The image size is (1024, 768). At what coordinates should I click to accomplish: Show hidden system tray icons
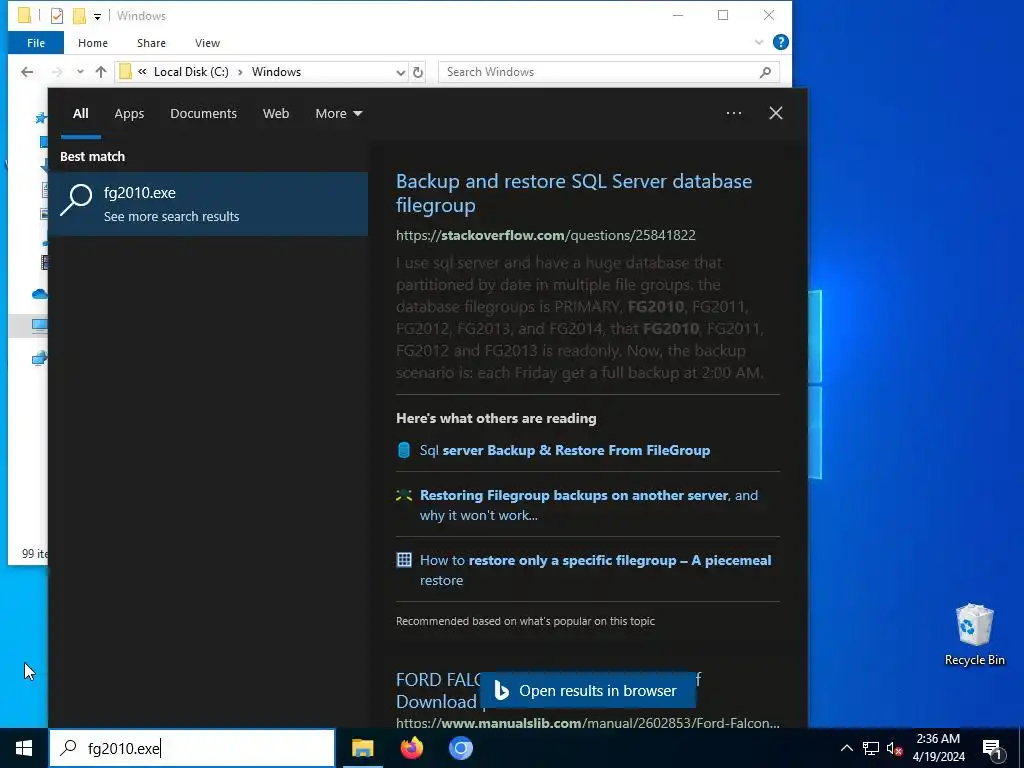(846, 748)
